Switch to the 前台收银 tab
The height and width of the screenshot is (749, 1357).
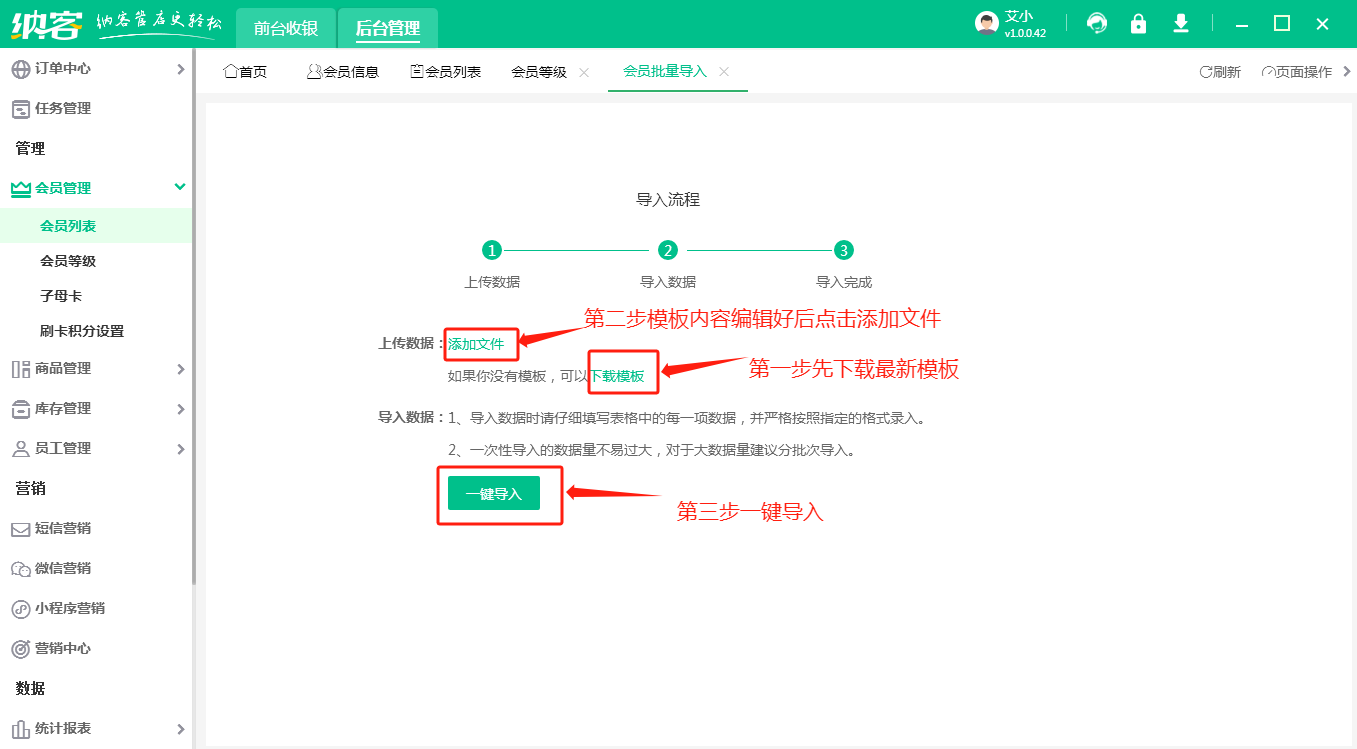click(x=285, y=28)
